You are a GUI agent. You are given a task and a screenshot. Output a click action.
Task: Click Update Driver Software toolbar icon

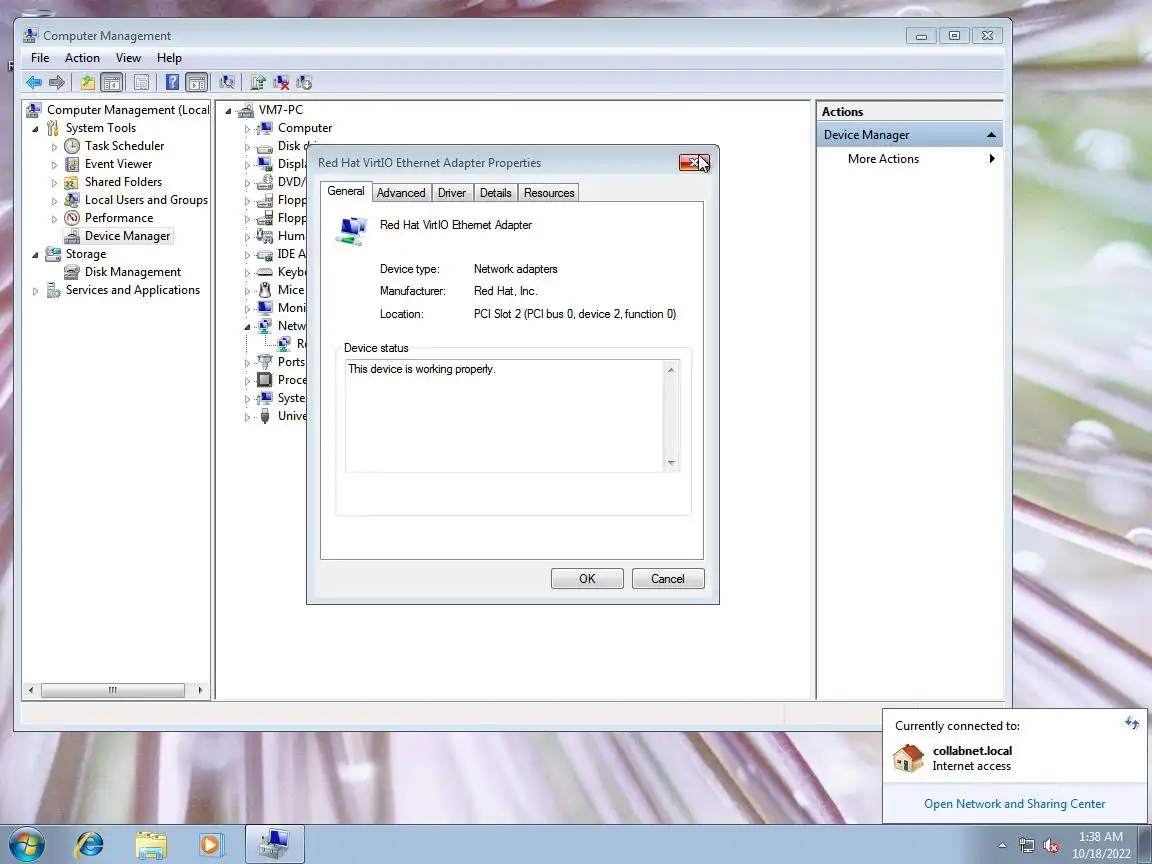coord(258,82)
